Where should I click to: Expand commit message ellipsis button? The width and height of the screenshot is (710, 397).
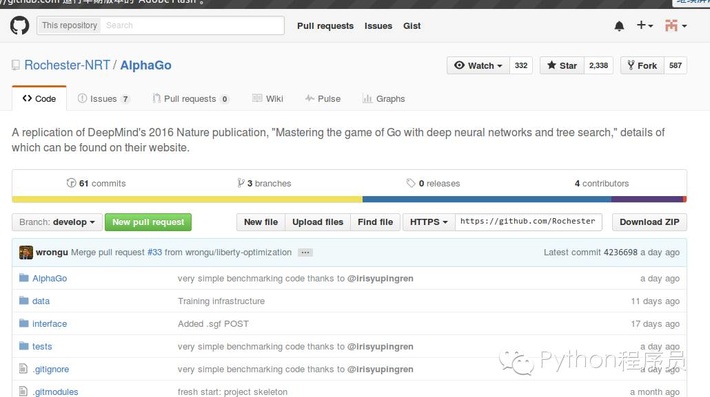coord(305,253)
